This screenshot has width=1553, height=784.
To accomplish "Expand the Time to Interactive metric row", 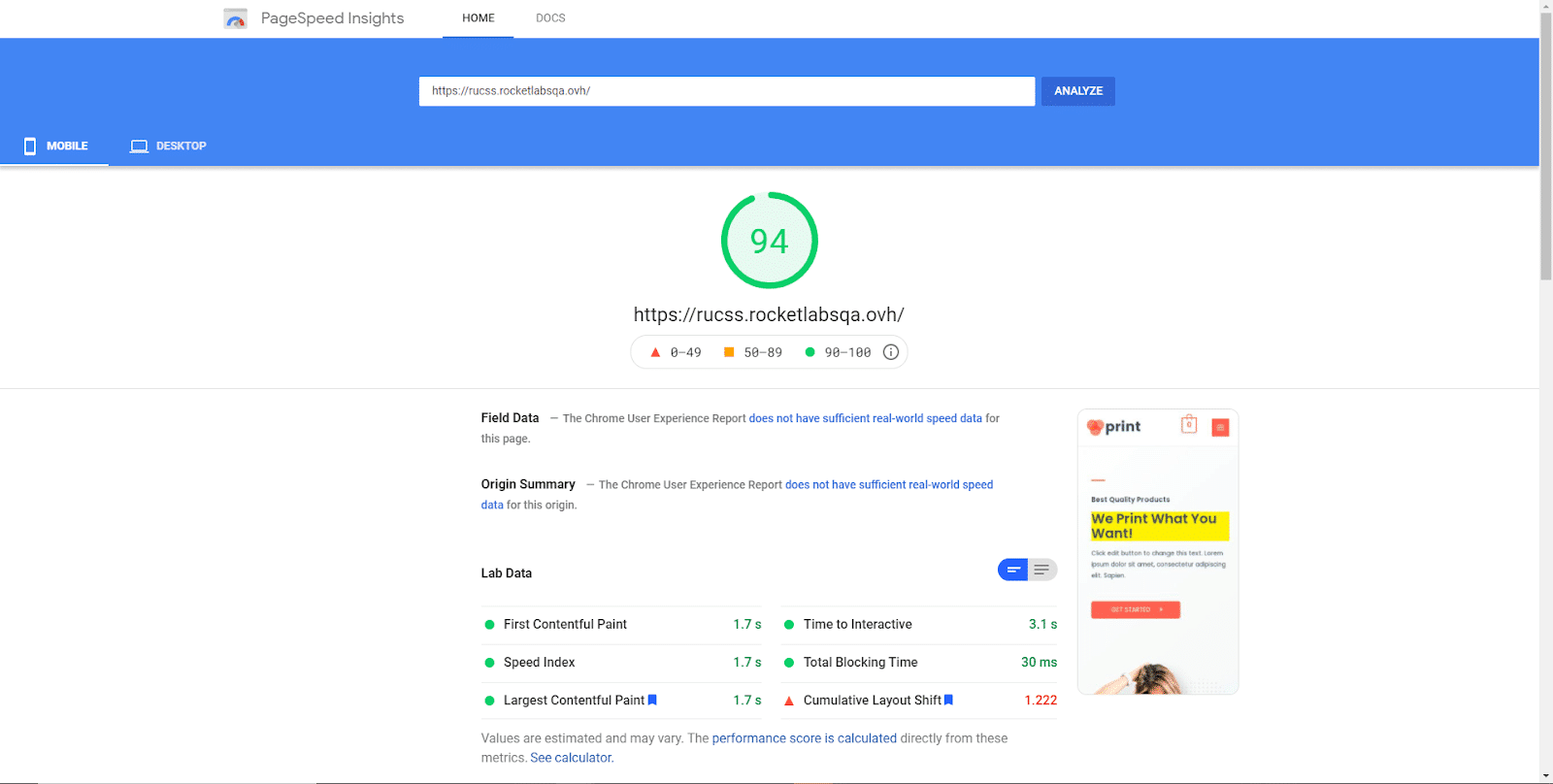I will point(919,625).
